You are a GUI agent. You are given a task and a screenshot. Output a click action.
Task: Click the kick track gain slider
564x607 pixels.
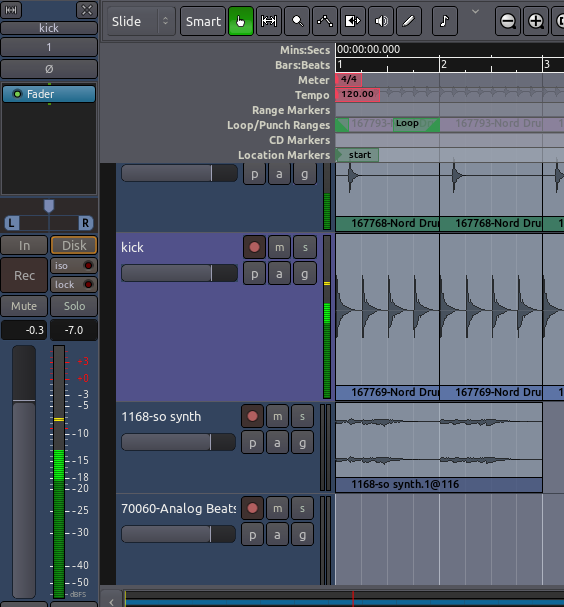(x=180, y=273)
